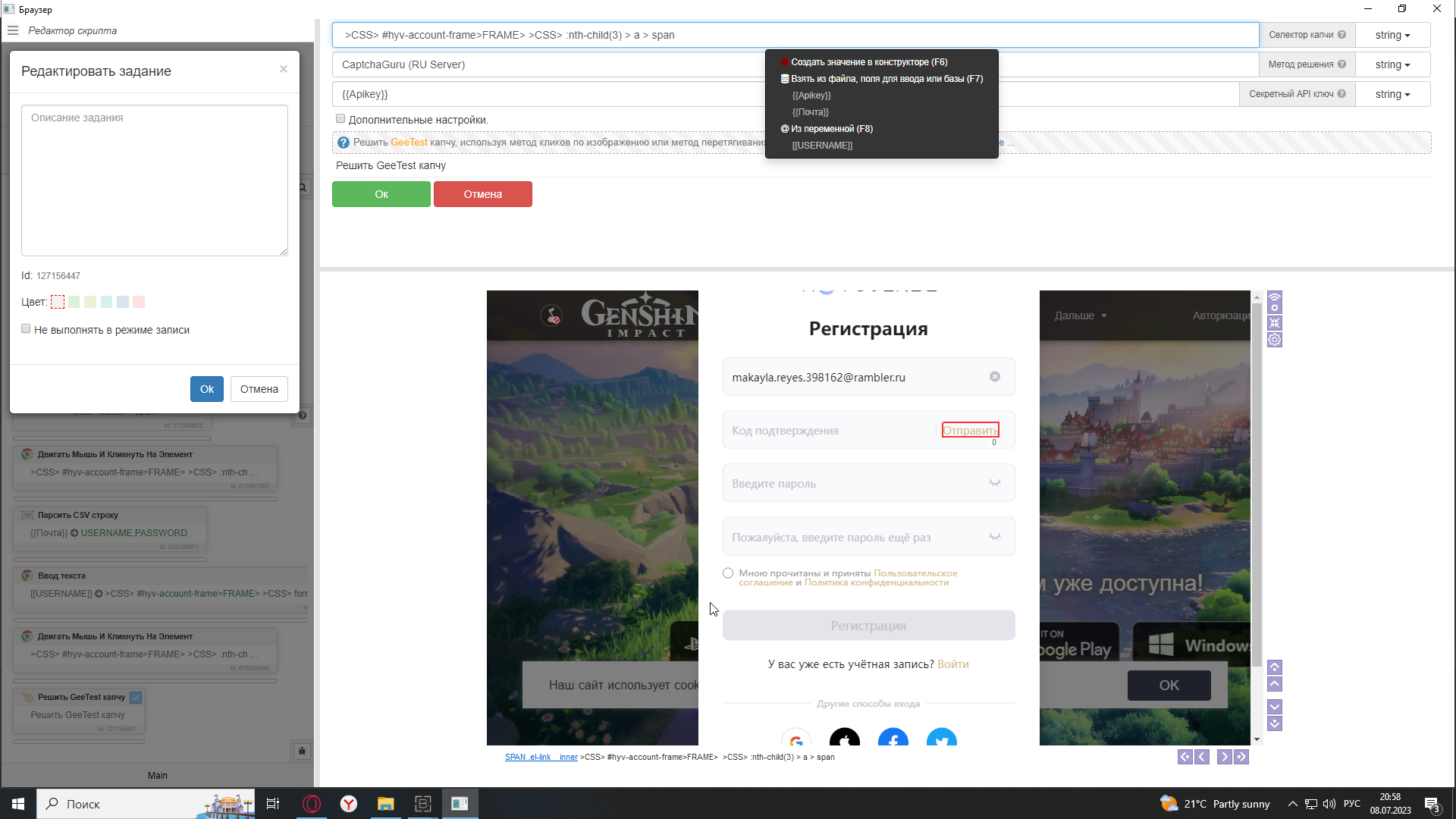This screenshot has width=1456, height=819.
Task: Click the settings gear icon beside browser preview
Action: pyautogui.click(x=1275, y=340)
